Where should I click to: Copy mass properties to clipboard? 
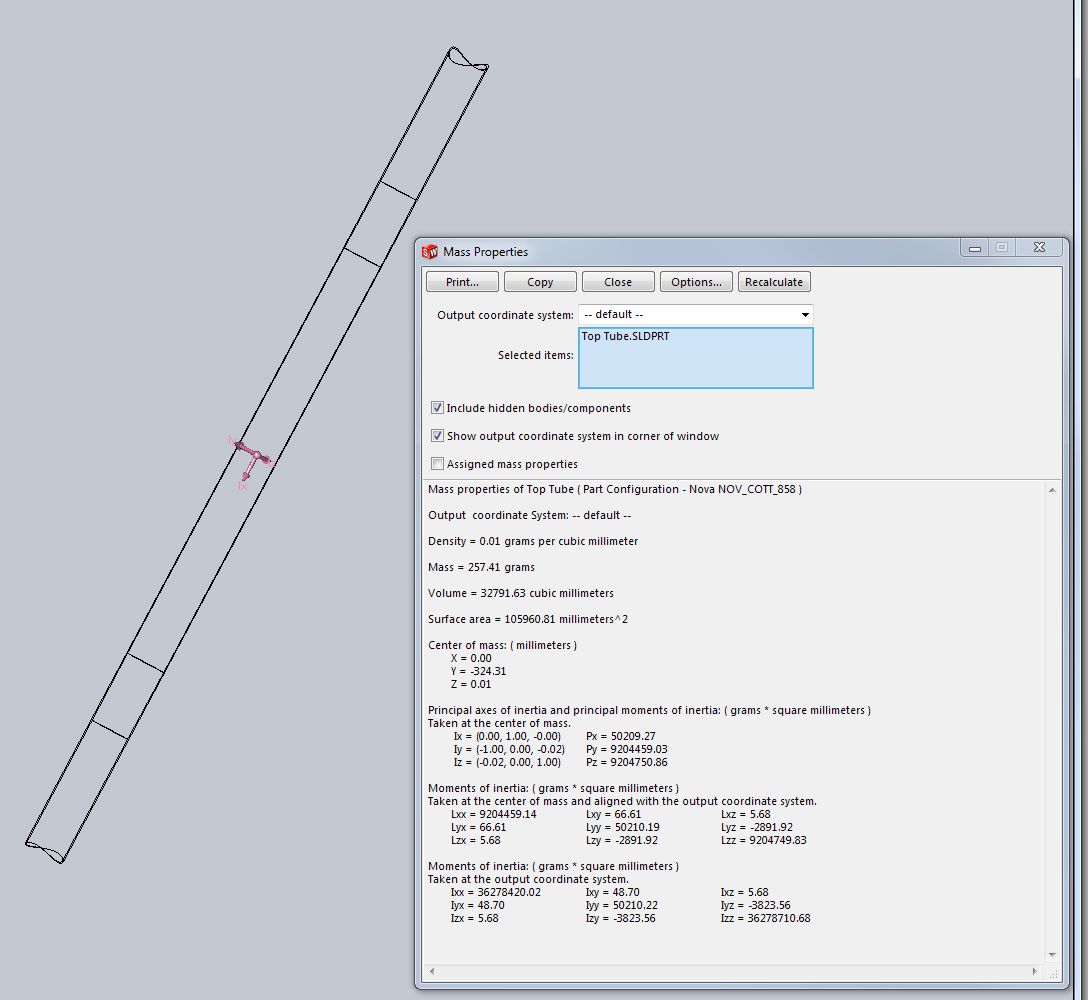coord(540,282)
